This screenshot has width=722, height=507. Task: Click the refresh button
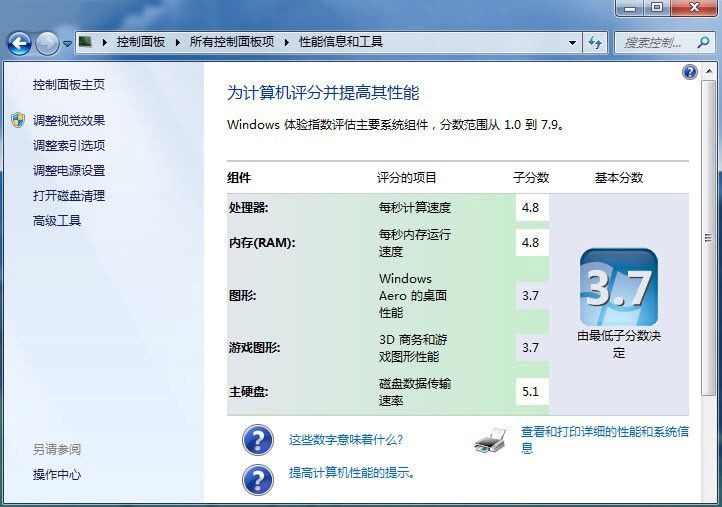point(595,43)
